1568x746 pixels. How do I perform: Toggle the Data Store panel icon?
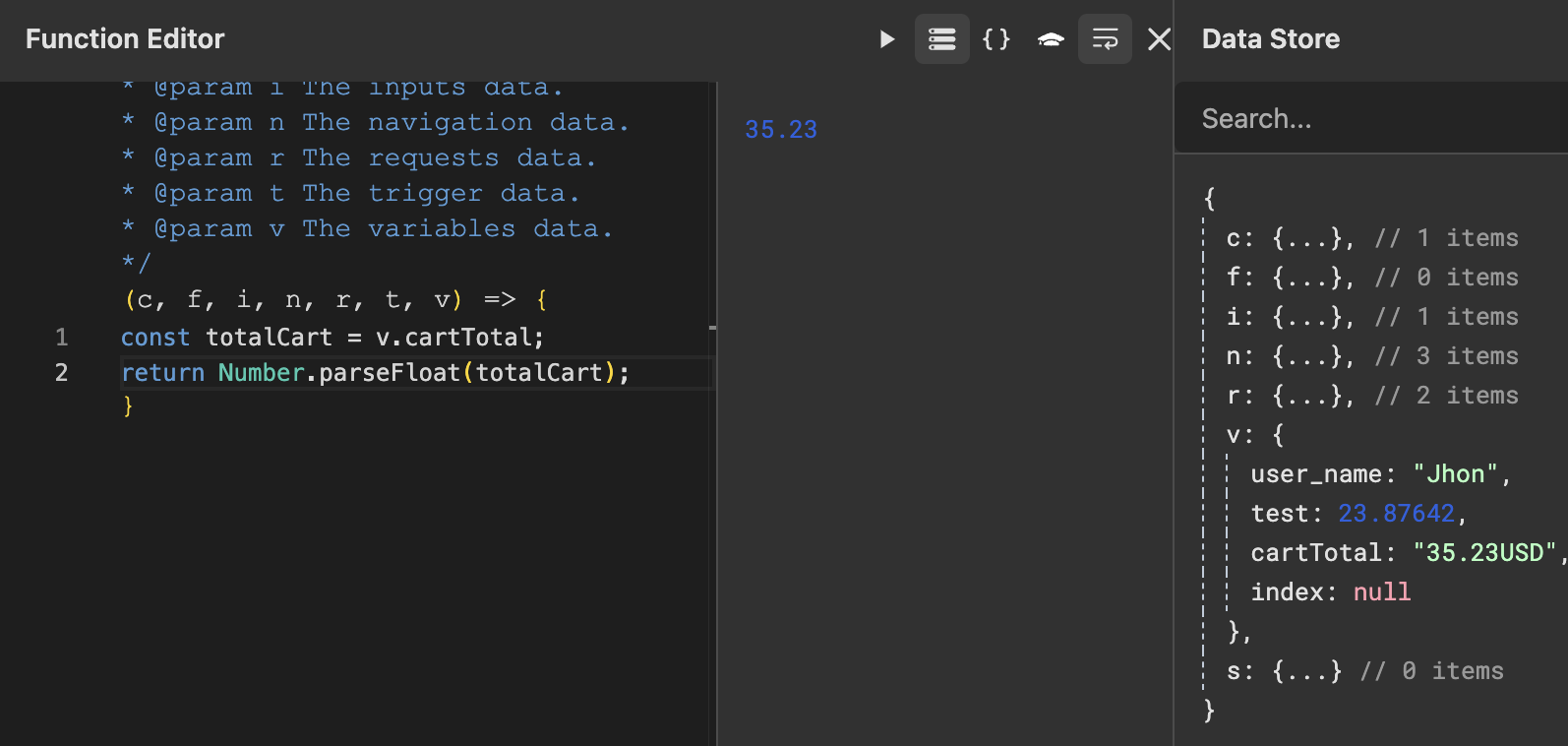tap(941, 39)
